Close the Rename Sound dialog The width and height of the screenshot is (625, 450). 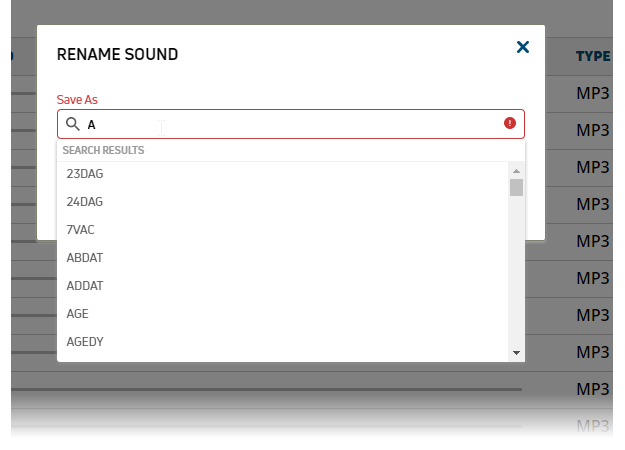522,47
